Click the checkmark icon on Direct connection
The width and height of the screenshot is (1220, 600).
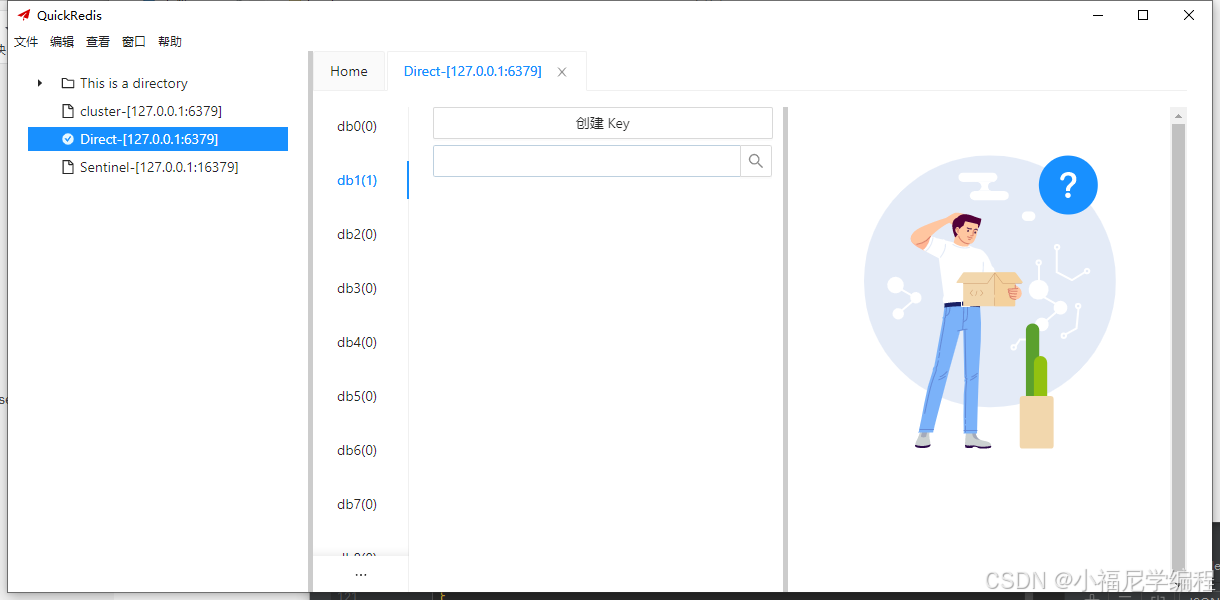66,139
